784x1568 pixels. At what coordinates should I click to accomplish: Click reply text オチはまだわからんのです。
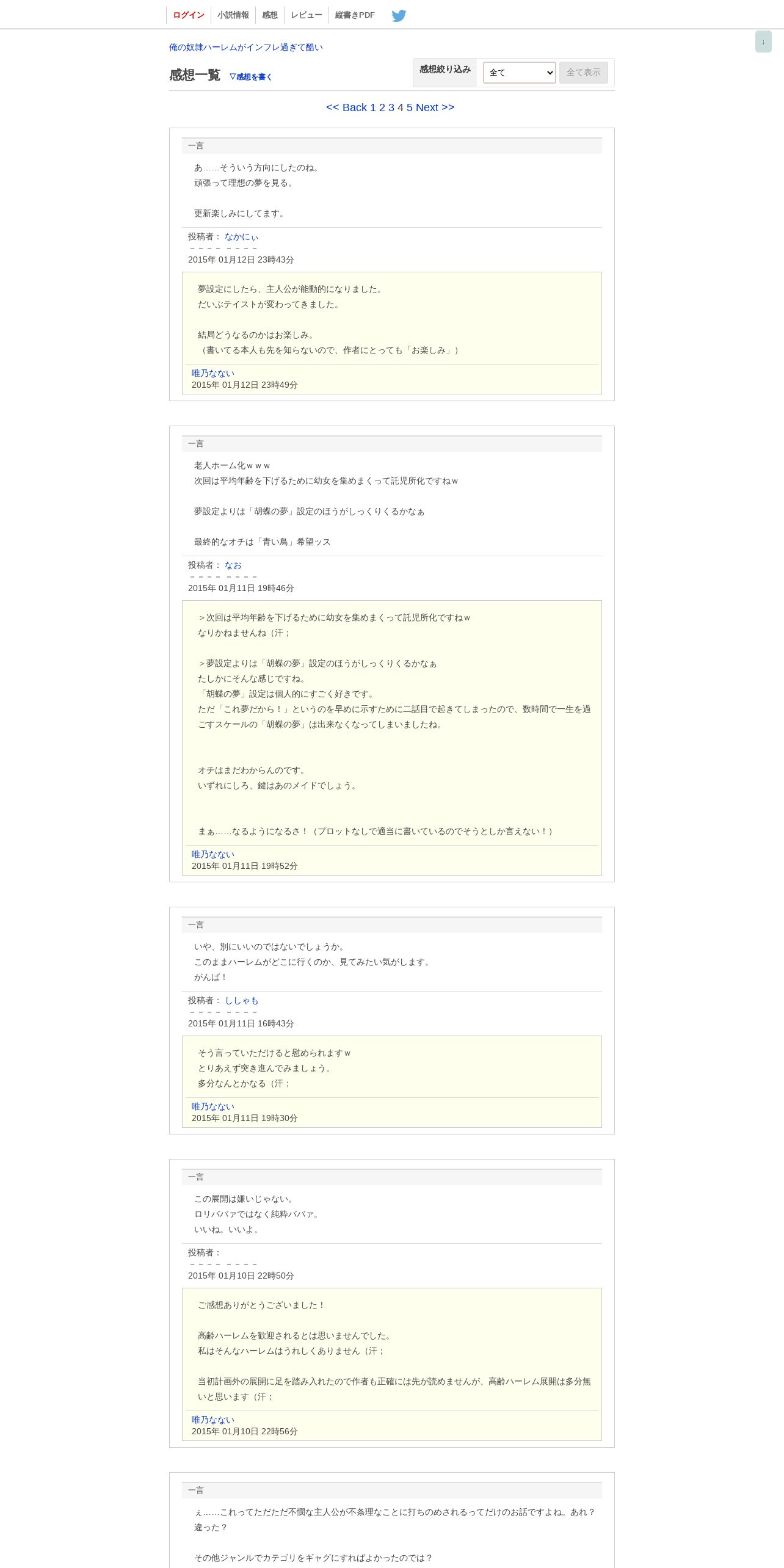click(x=253, y=770)
